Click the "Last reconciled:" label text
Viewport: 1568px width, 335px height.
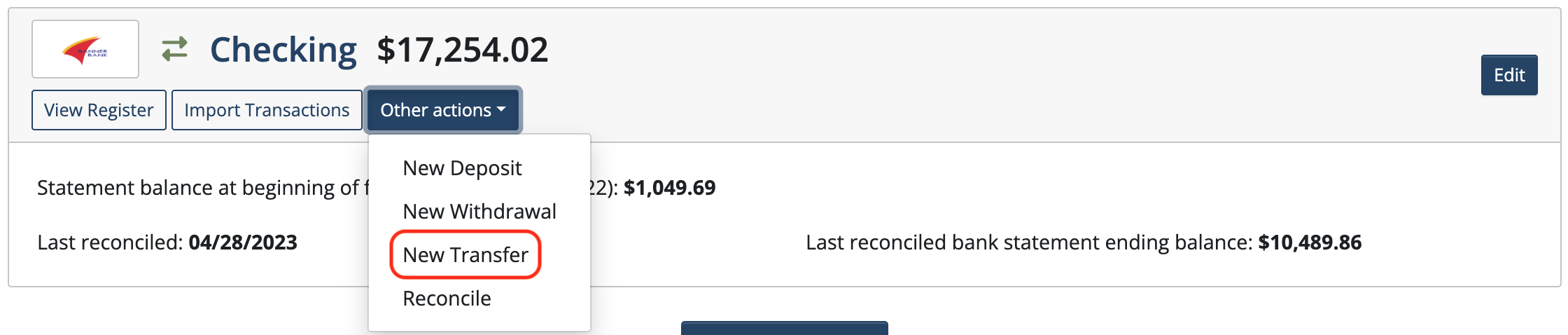point(110,242)
